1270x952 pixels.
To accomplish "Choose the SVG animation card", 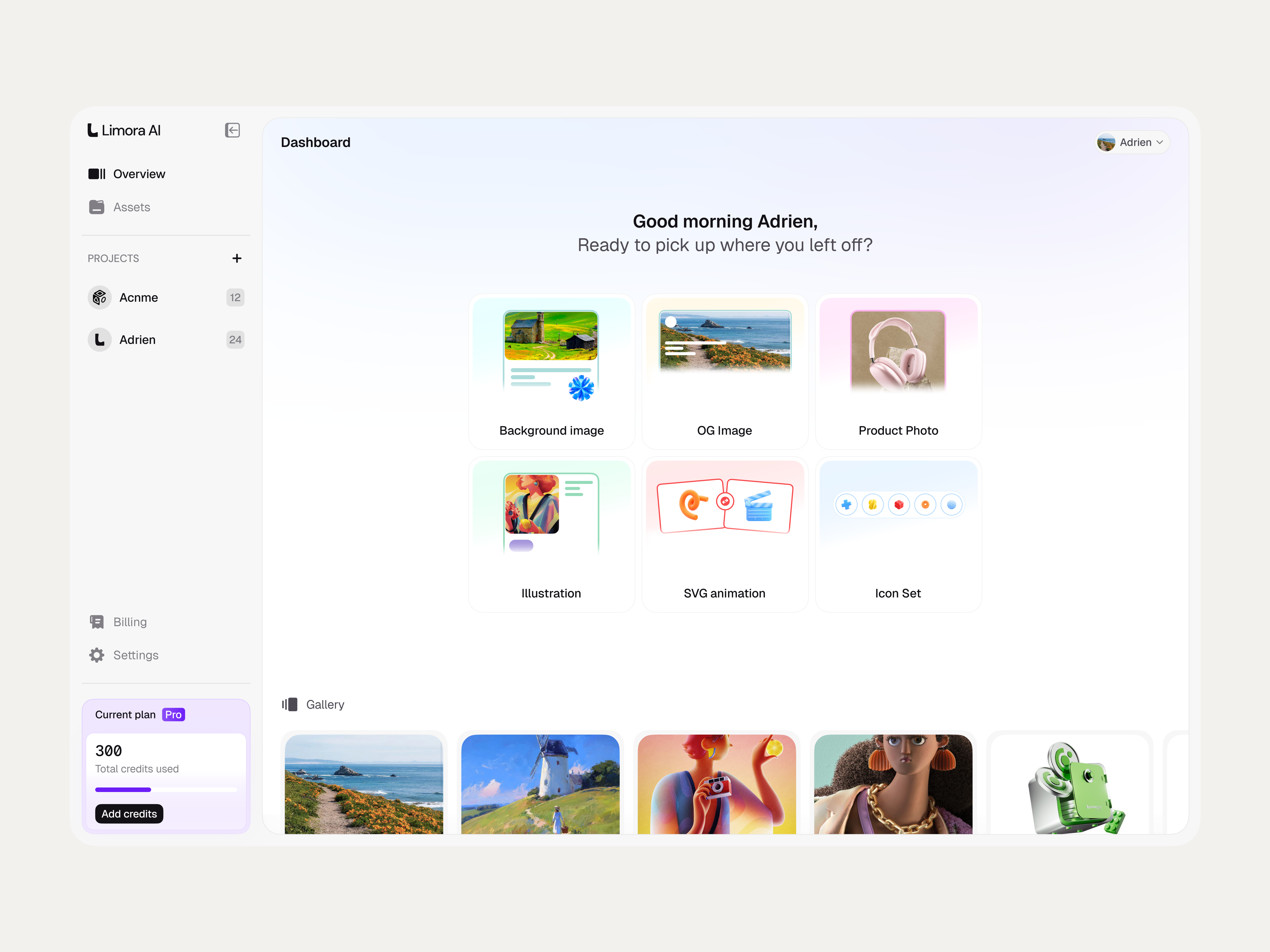I will (725, 535).
